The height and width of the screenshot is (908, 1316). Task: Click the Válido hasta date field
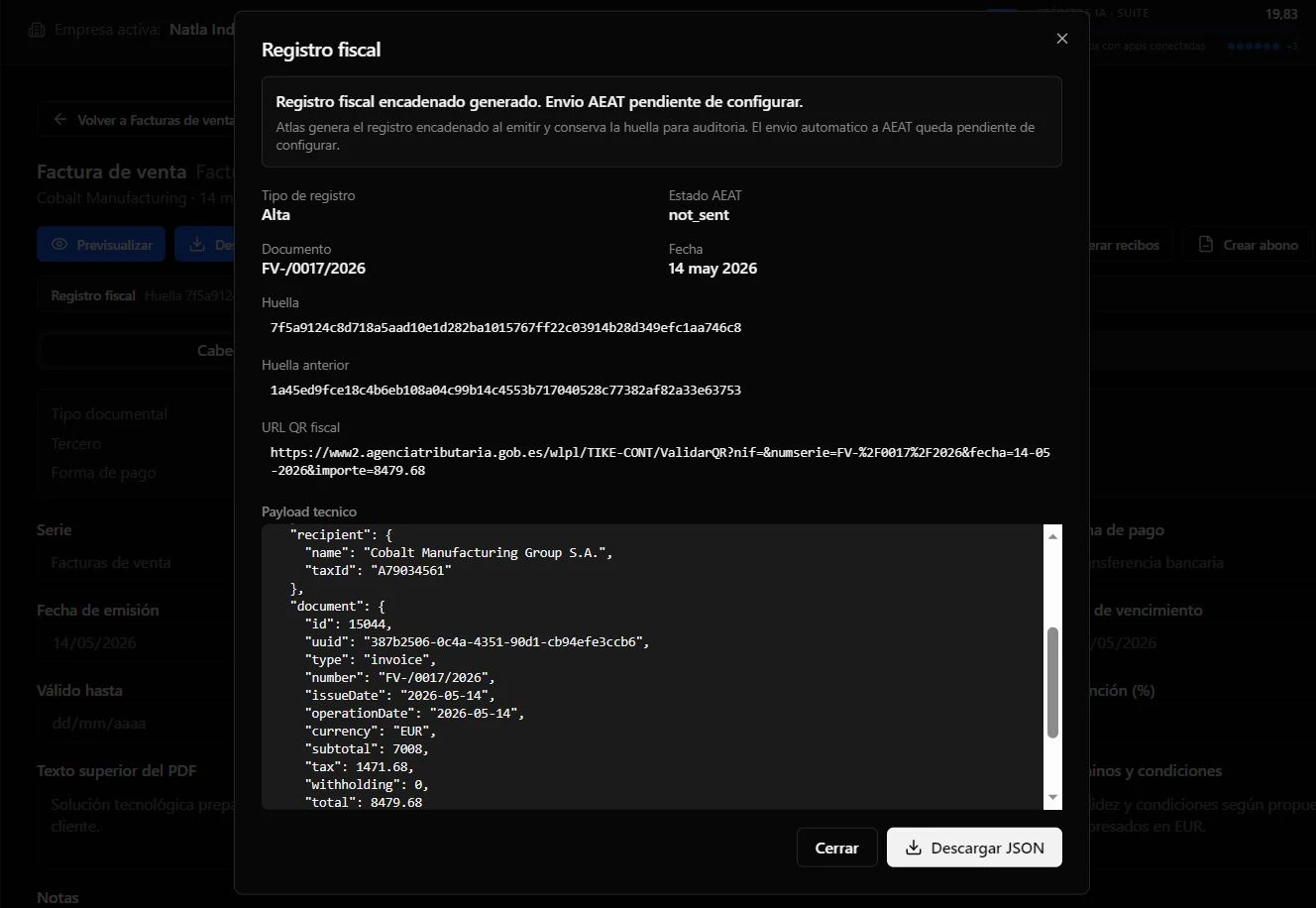[135, 723]
